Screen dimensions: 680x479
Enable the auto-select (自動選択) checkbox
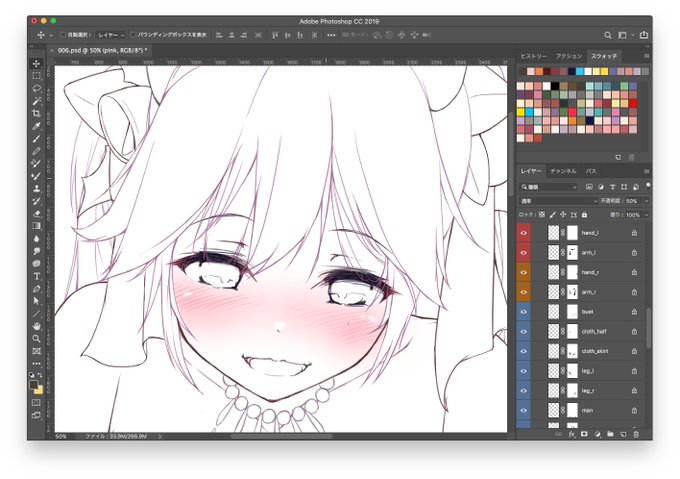63,35
